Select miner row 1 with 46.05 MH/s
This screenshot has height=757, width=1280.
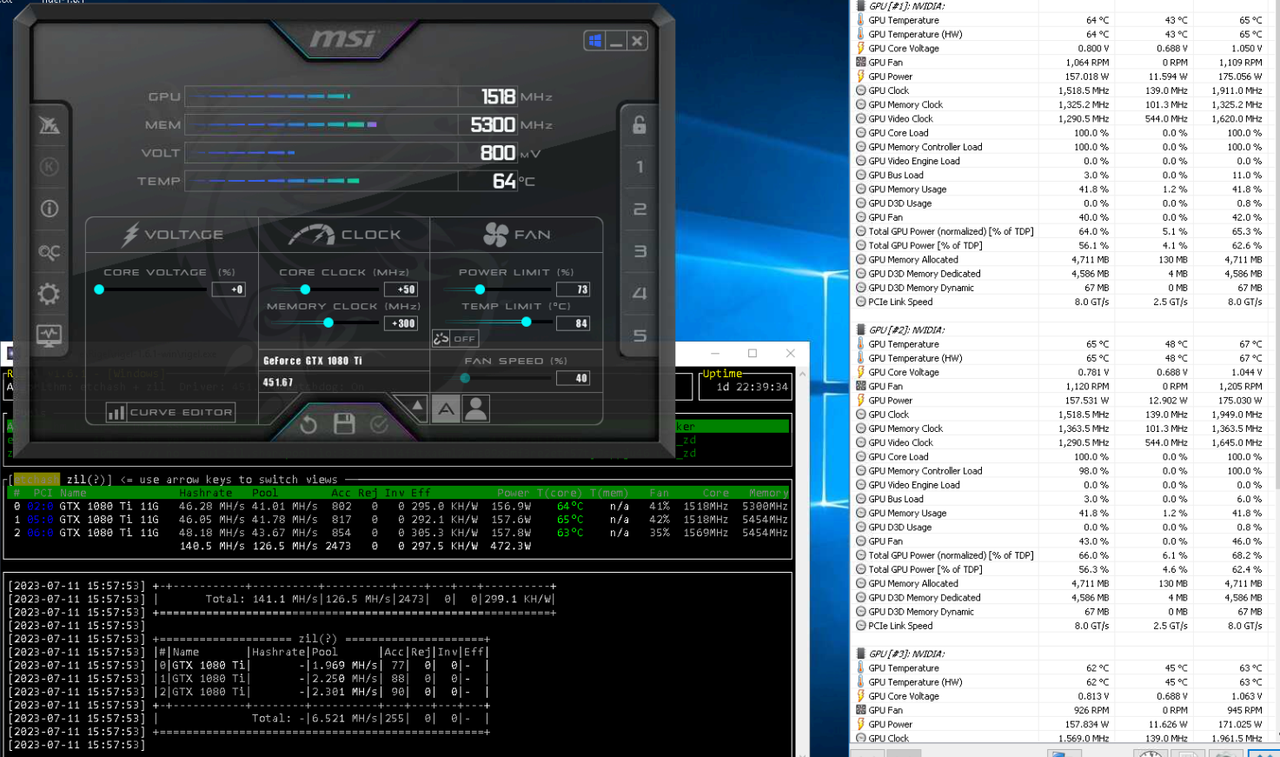click(400, 520)
